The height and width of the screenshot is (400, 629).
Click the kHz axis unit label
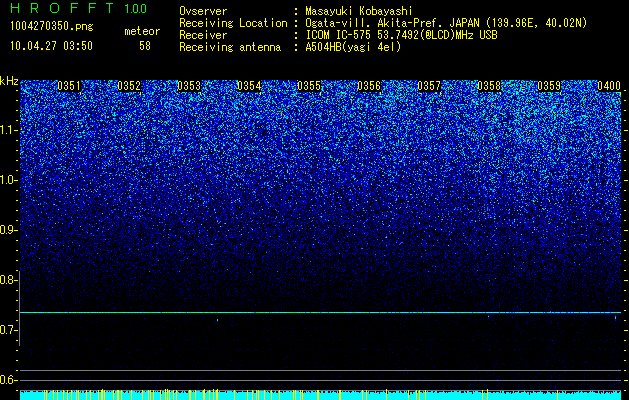9,81
